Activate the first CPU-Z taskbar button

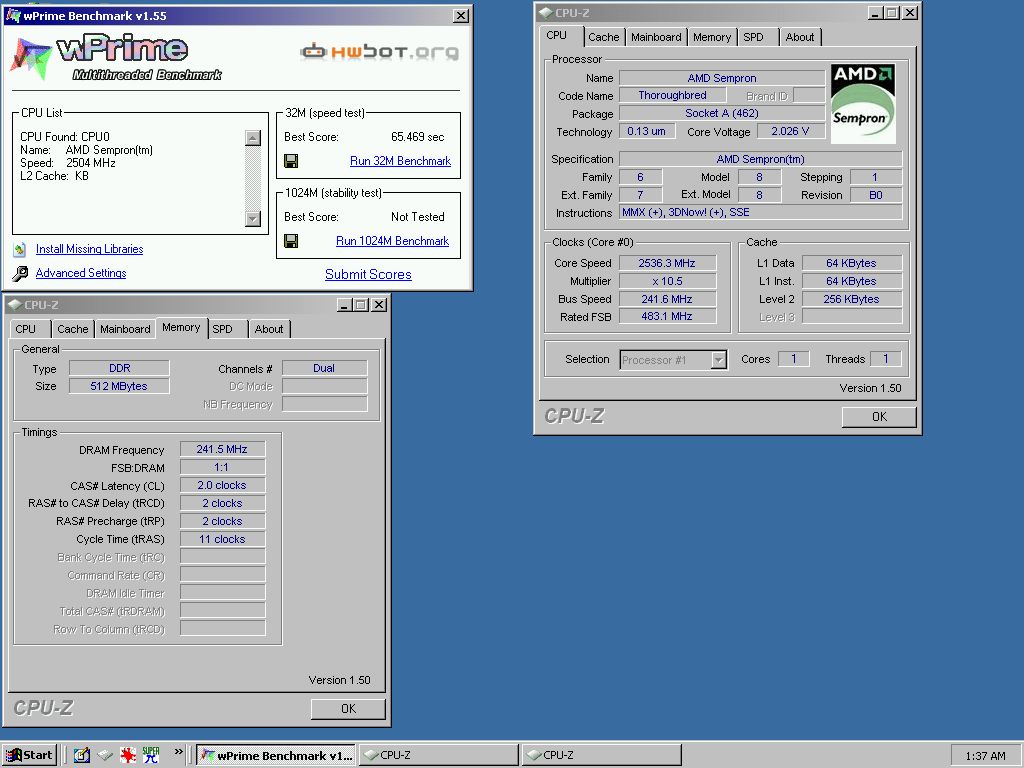tap(439, 755)
